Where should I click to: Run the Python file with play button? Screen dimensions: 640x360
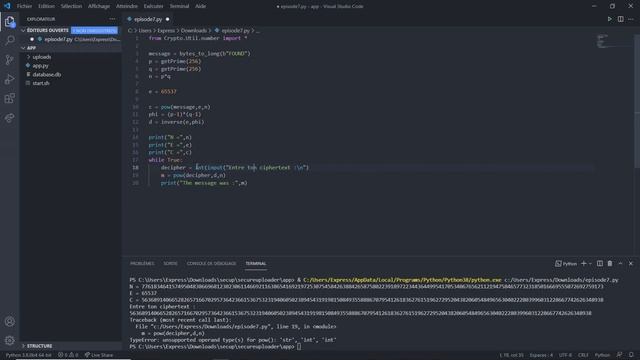point(609,19)
